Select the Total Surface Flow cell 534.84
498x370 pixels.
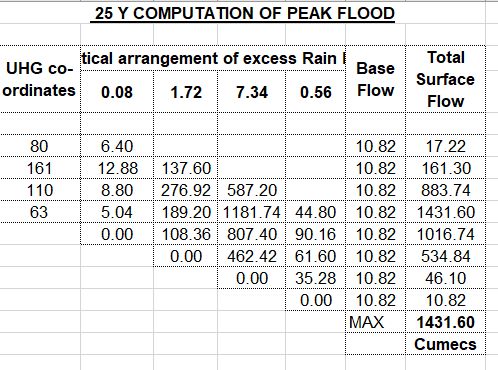[446, 256]
